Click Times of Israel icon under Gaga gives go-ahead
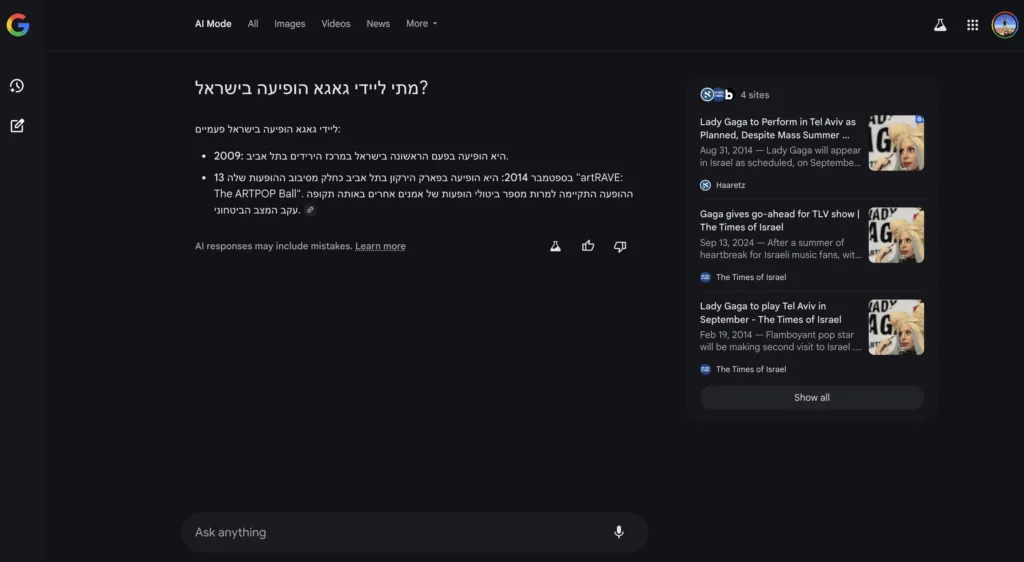 coord(705,277)
